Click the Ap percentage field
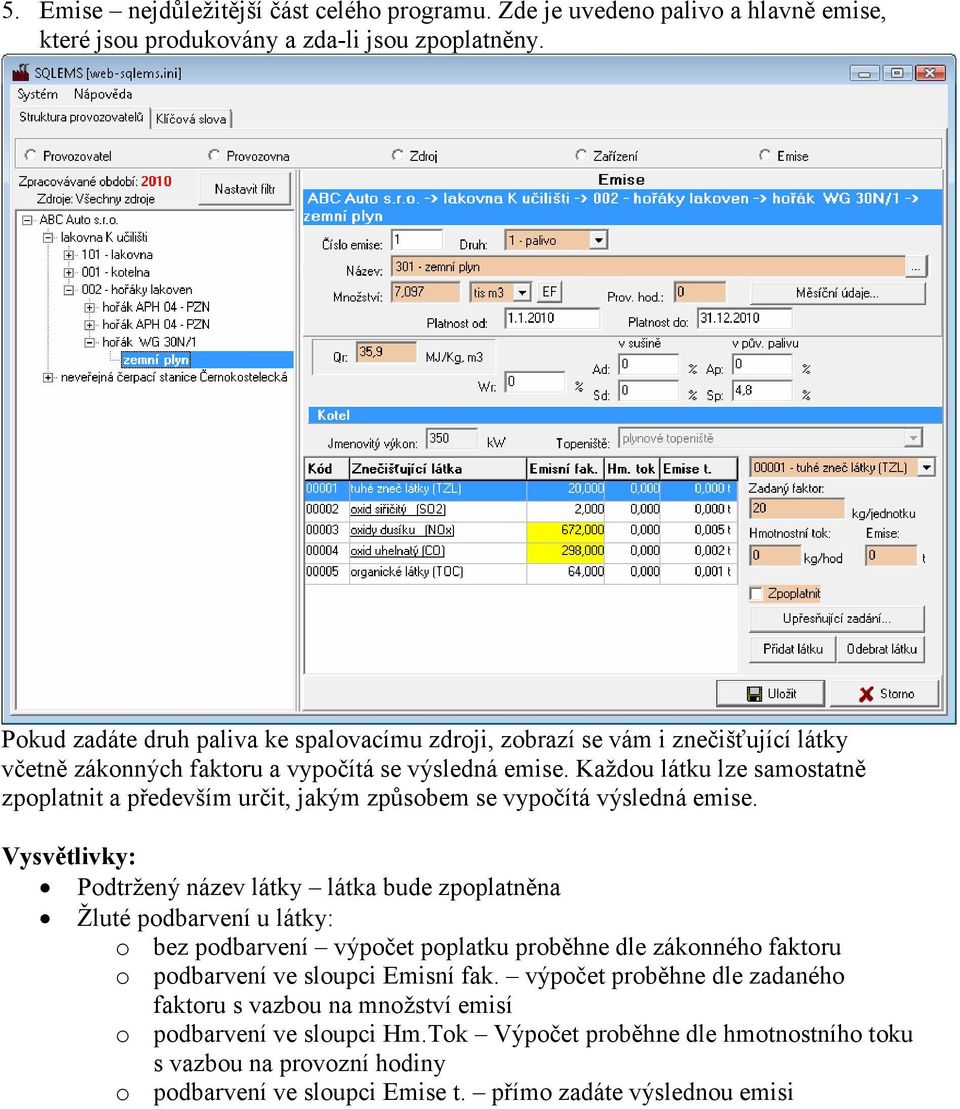960x1109 pixels. click(762, 364)
